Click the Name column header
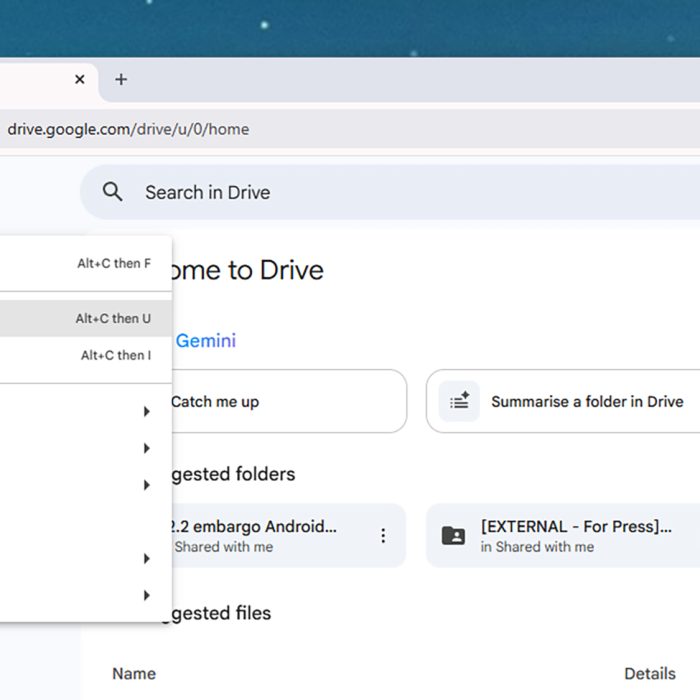Viewport: 700px width, 700px height. tap(134, 674)
